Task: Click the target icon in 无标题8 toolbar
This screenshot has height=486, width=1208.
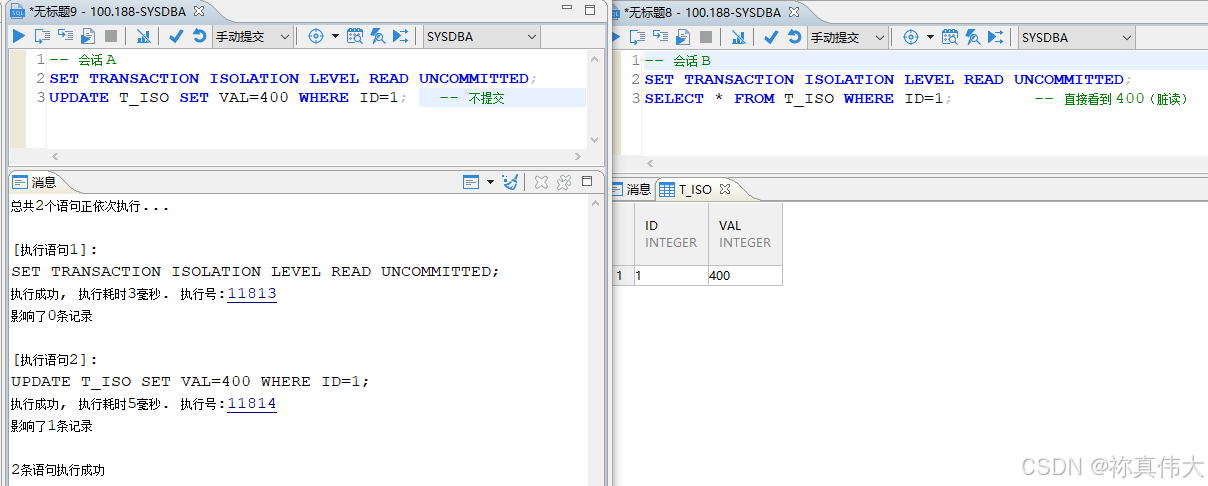Action: tap(911, 37)
